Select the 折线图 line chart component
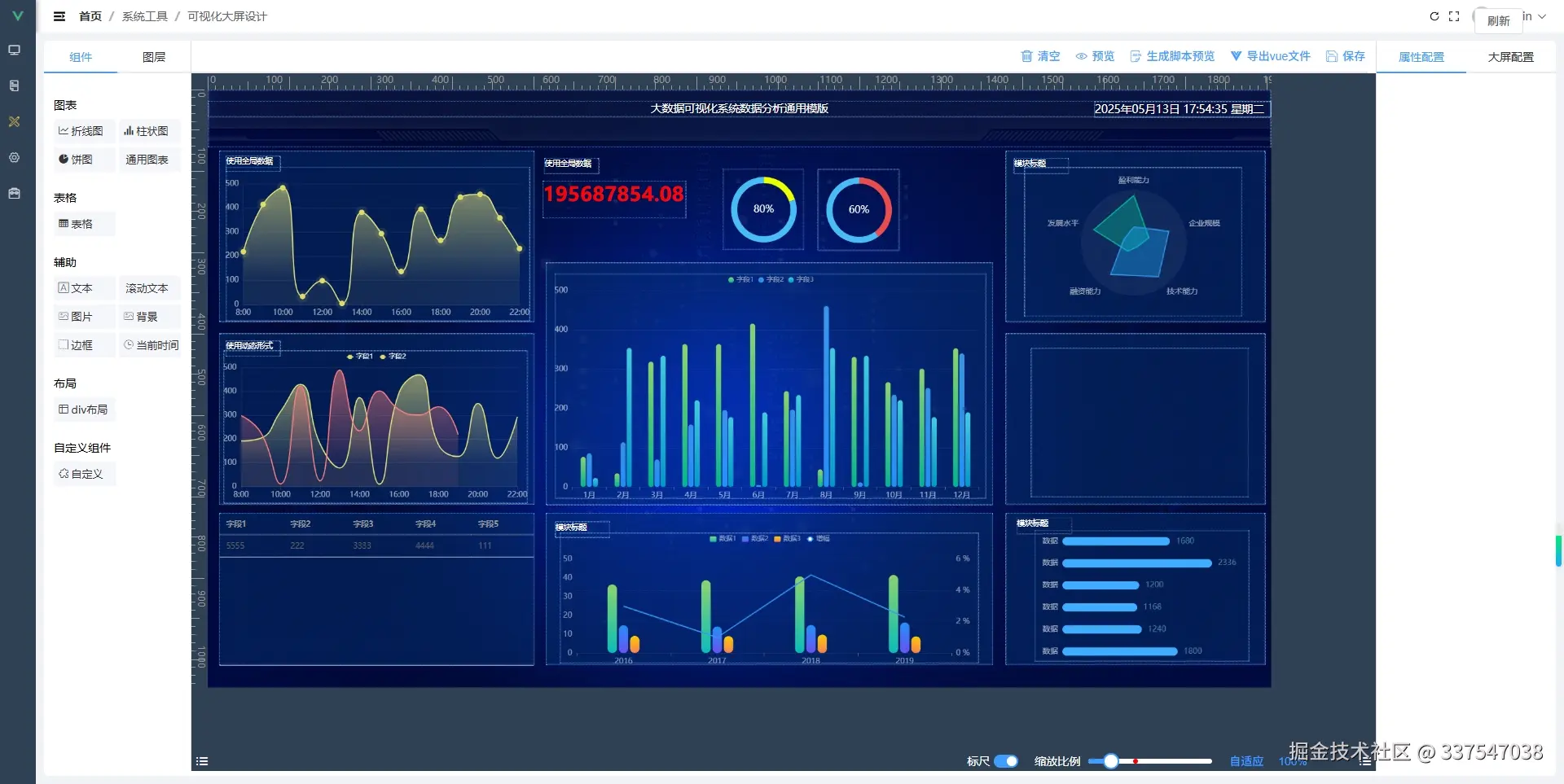This screenshot has height=784, width=1564. pyautogui.click(x=84, y=131)
